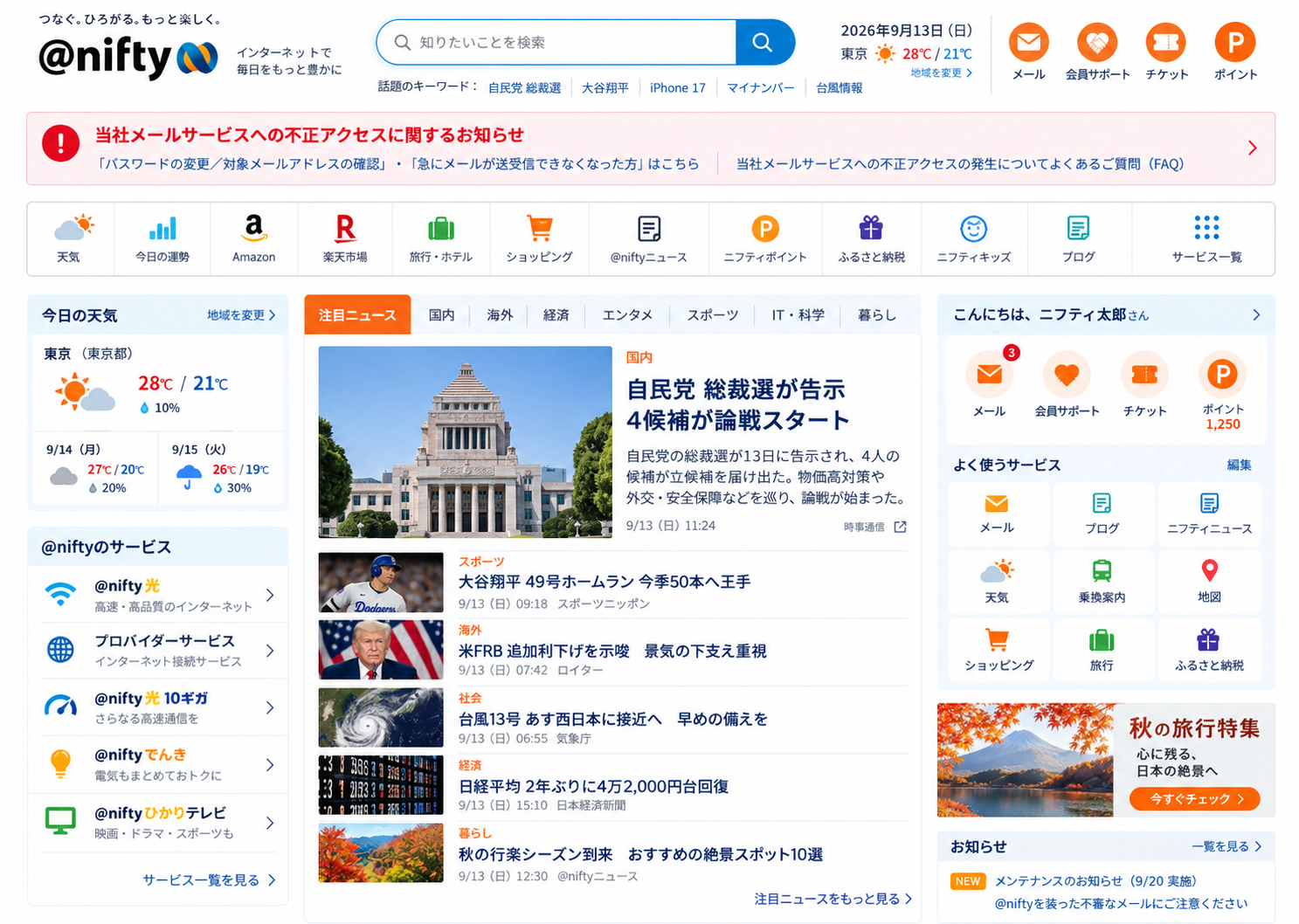Click 台風情報 keyword link
This screenshot has width=1299, height=924.
coord(840,87)
